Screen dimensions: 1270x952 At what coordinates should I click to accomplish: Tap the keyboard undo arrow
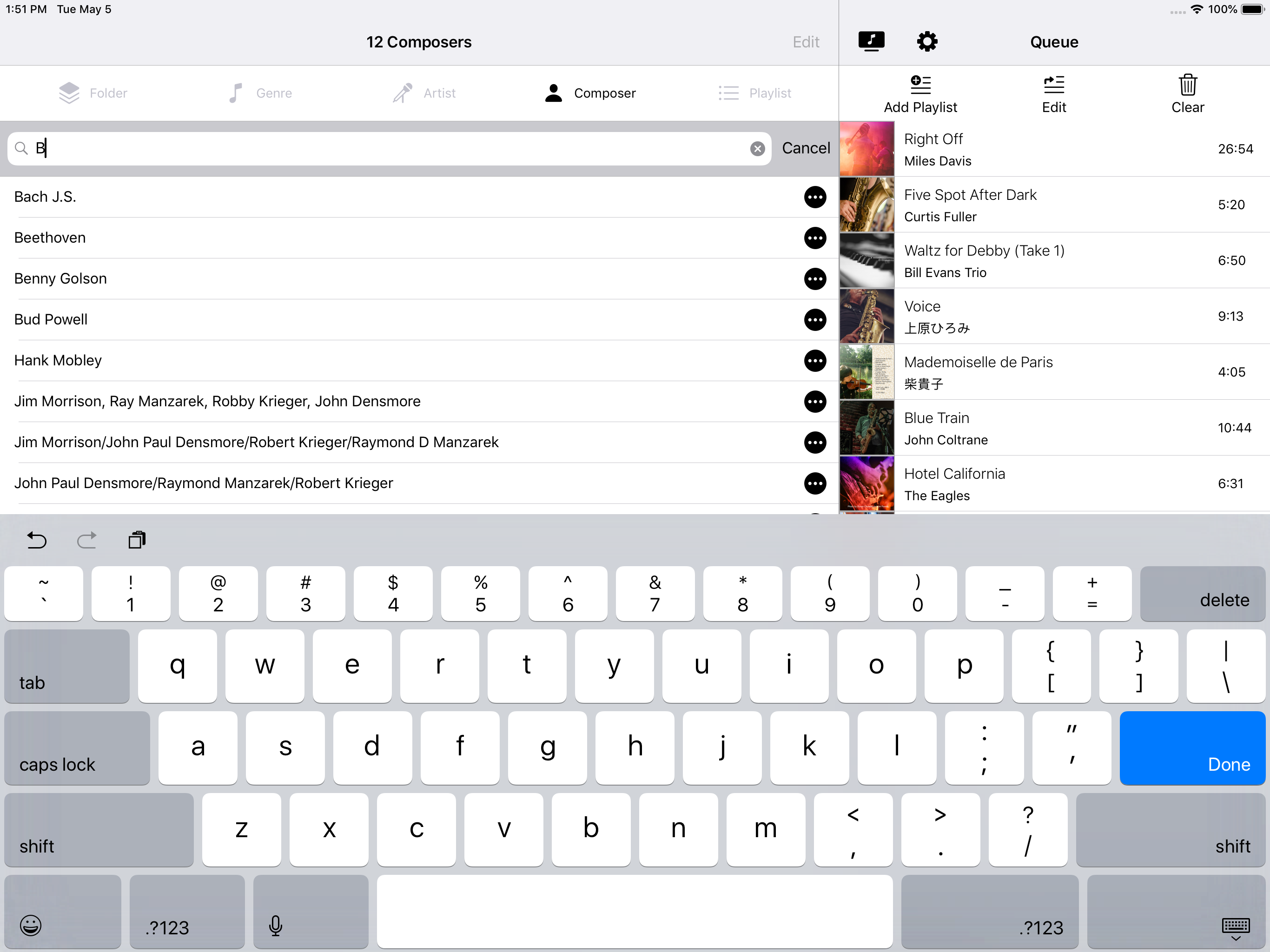click(x=37, y=540)
